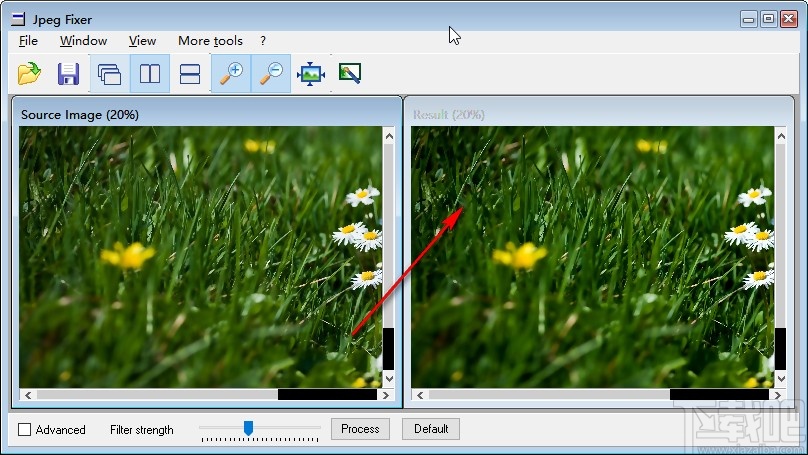This screenshot has height=455, width=808.
Task: Expand the View menu
Action: [142, 41]
